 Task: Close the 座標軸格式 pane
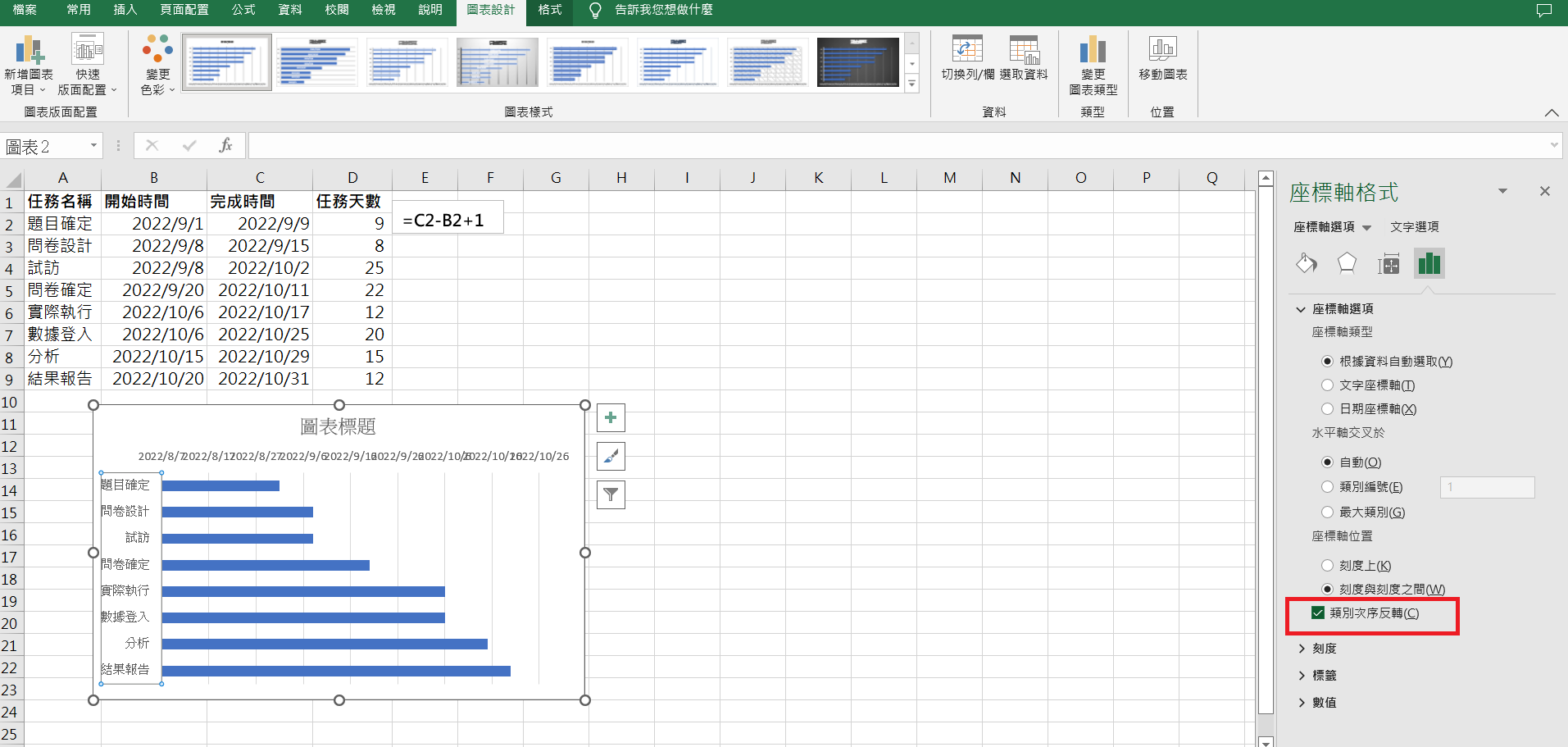coord(1545,191)
